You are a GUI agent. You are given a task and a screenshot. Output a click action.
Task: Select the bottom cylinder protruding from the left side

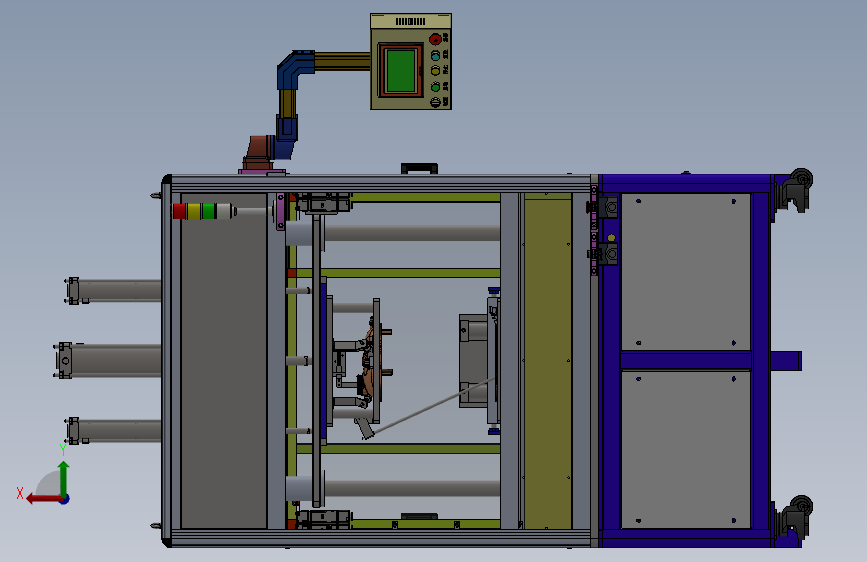[114, 430]
